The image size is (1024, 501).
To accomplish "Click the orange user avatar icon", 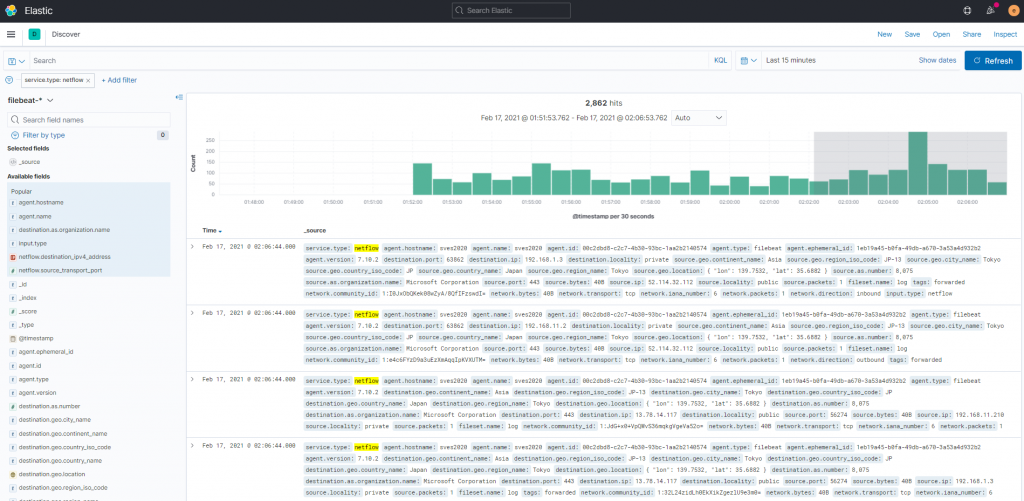I will 1013,10.
